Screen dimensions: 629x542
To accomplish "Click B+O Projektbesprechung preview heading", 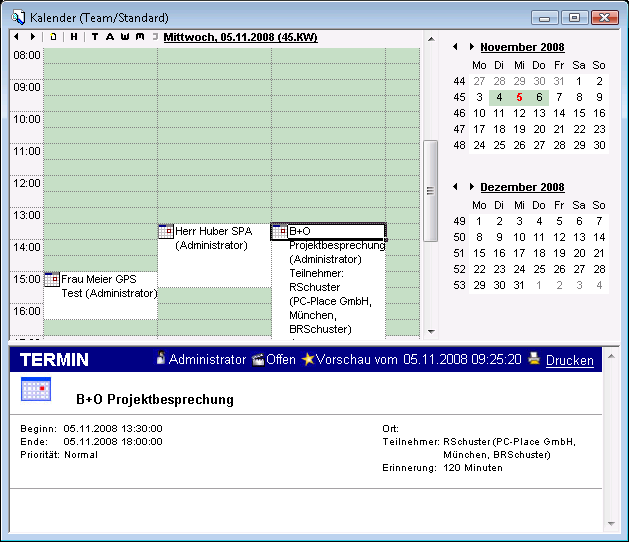I will (155, 400).
